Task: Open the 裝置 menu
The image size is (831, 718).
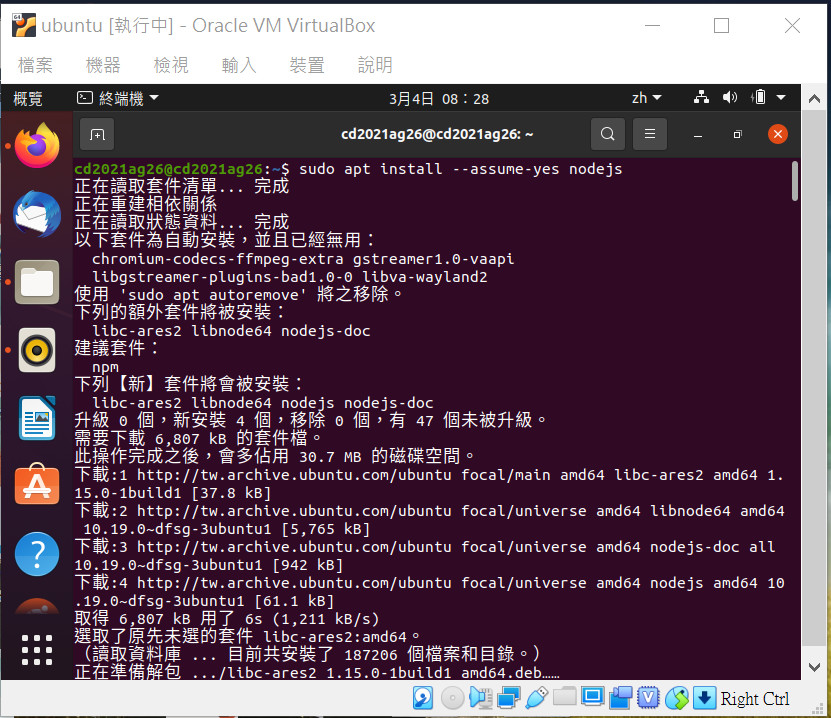Action: [x=307, y=65]
